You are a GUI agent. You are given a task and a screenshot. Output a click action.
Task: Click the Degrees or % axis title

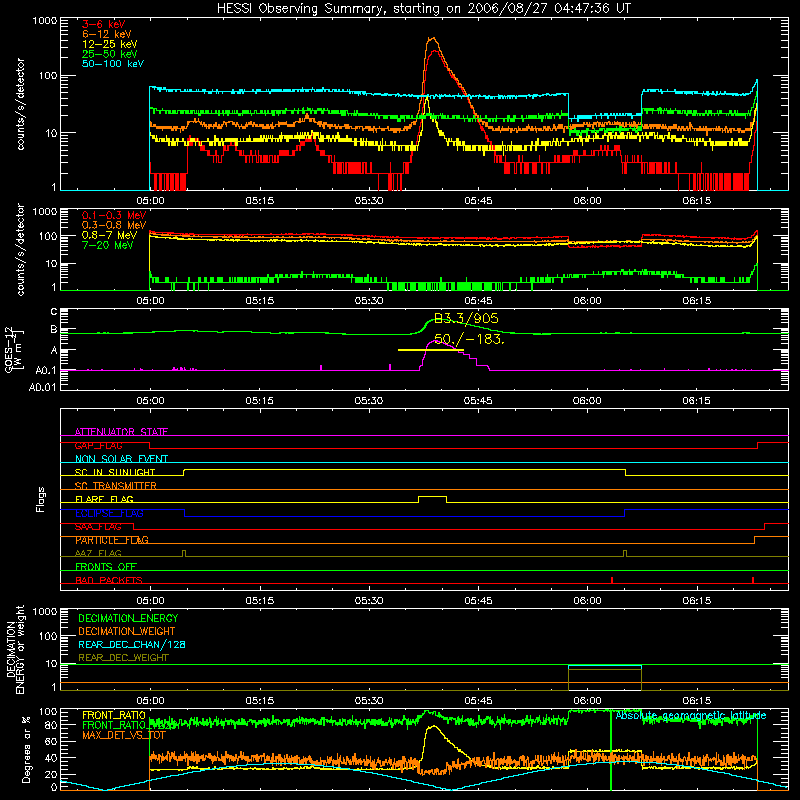26,749
